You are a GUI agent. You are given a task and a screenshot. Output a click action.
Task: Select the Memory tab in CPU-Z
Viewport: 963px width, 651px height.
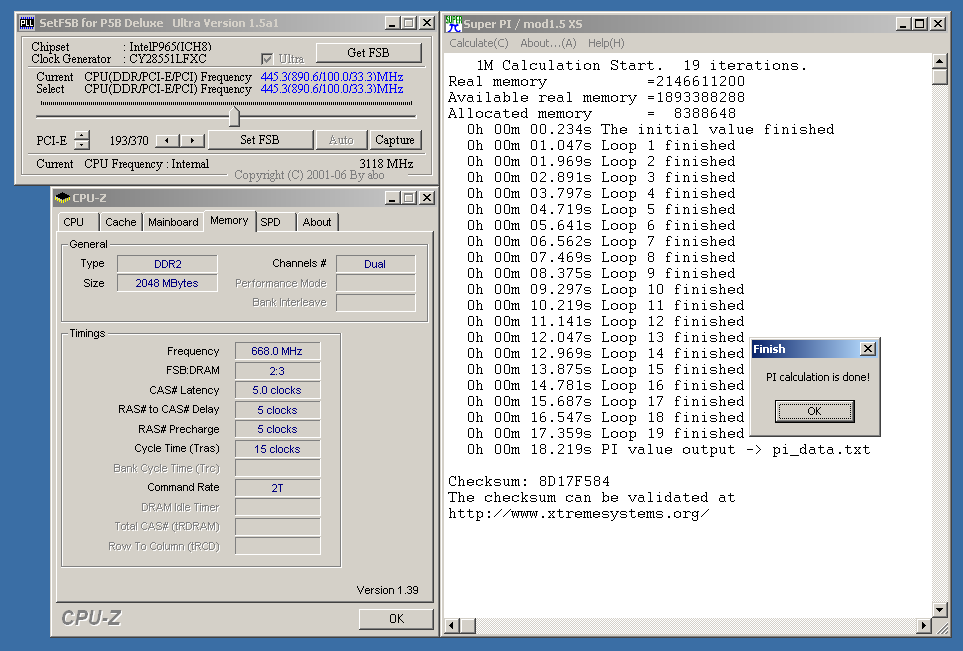pyautogui.click(x=229, y=220)
